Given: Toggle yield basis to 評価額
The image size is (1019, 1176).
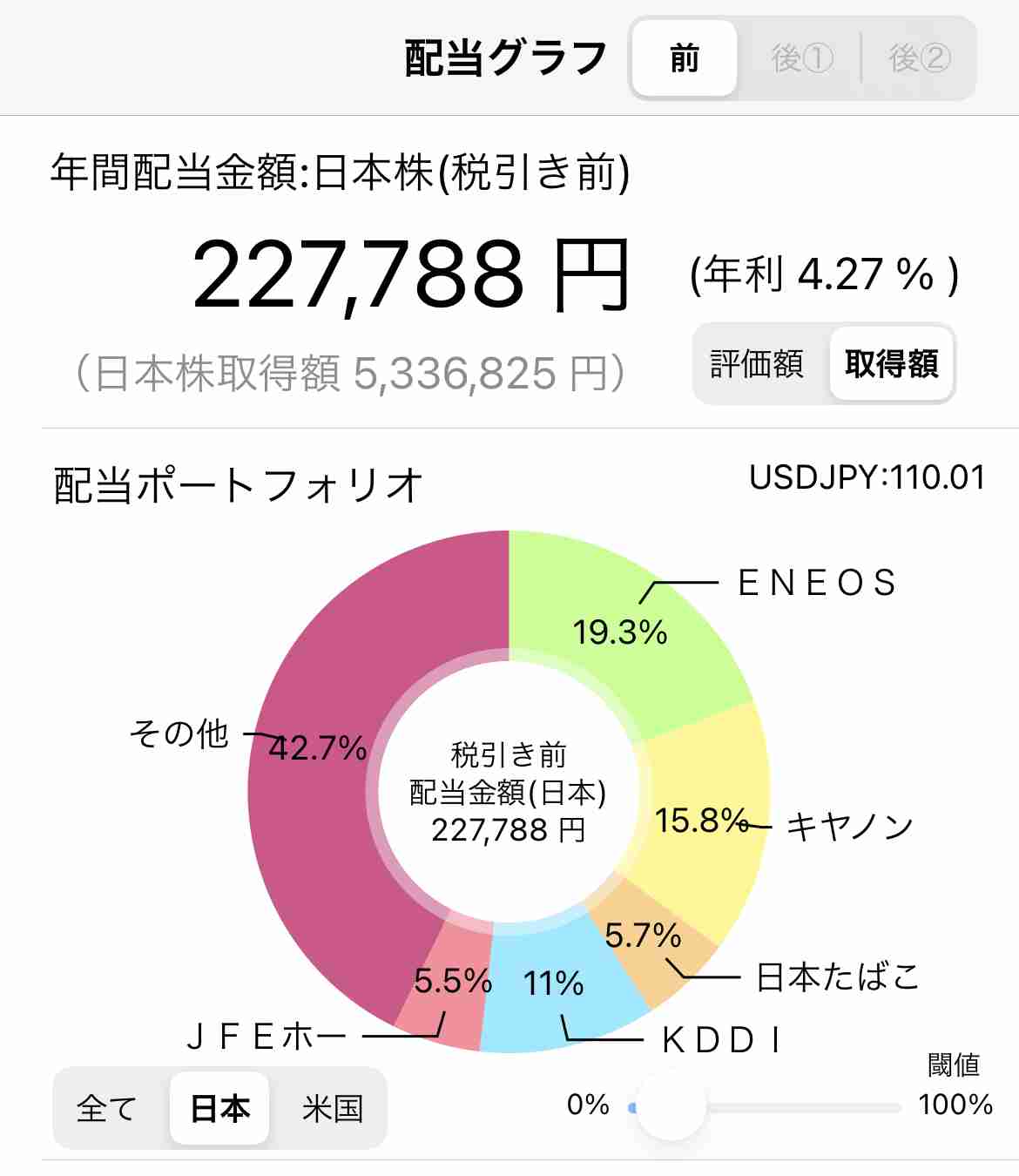Looking at the screenshot, I should point(757,364).
